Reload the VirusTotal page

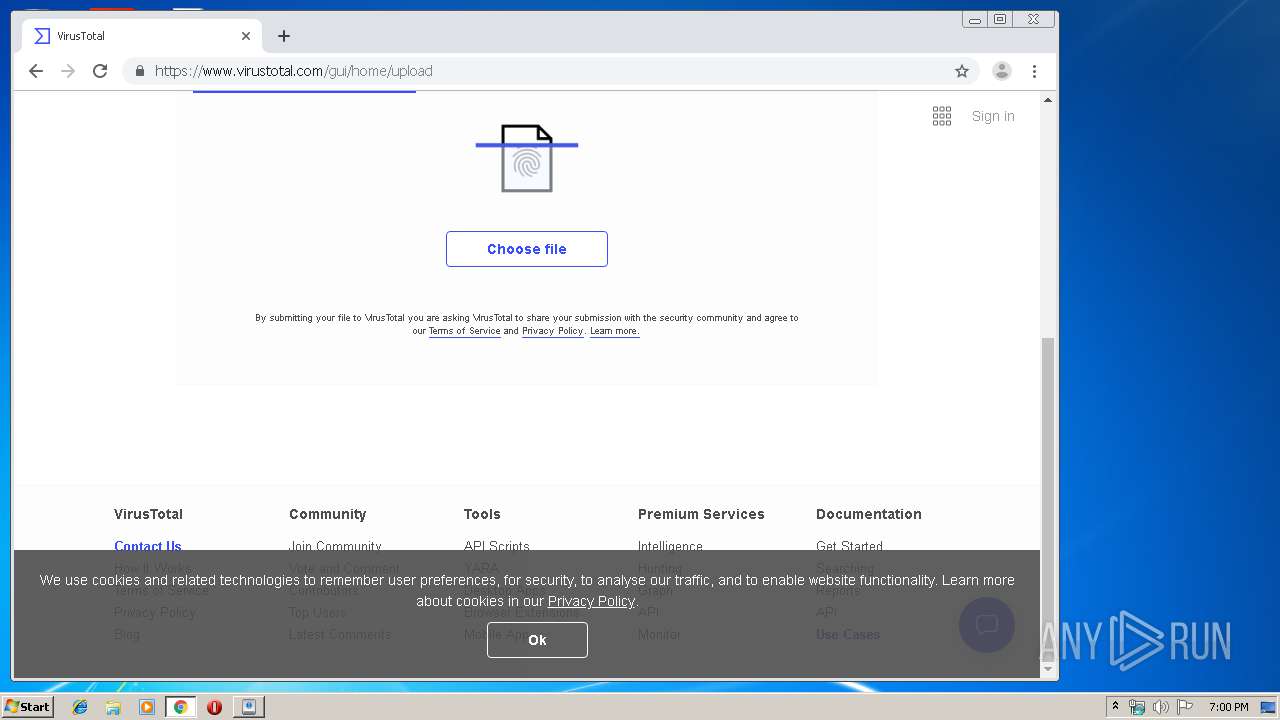point(100,71)
